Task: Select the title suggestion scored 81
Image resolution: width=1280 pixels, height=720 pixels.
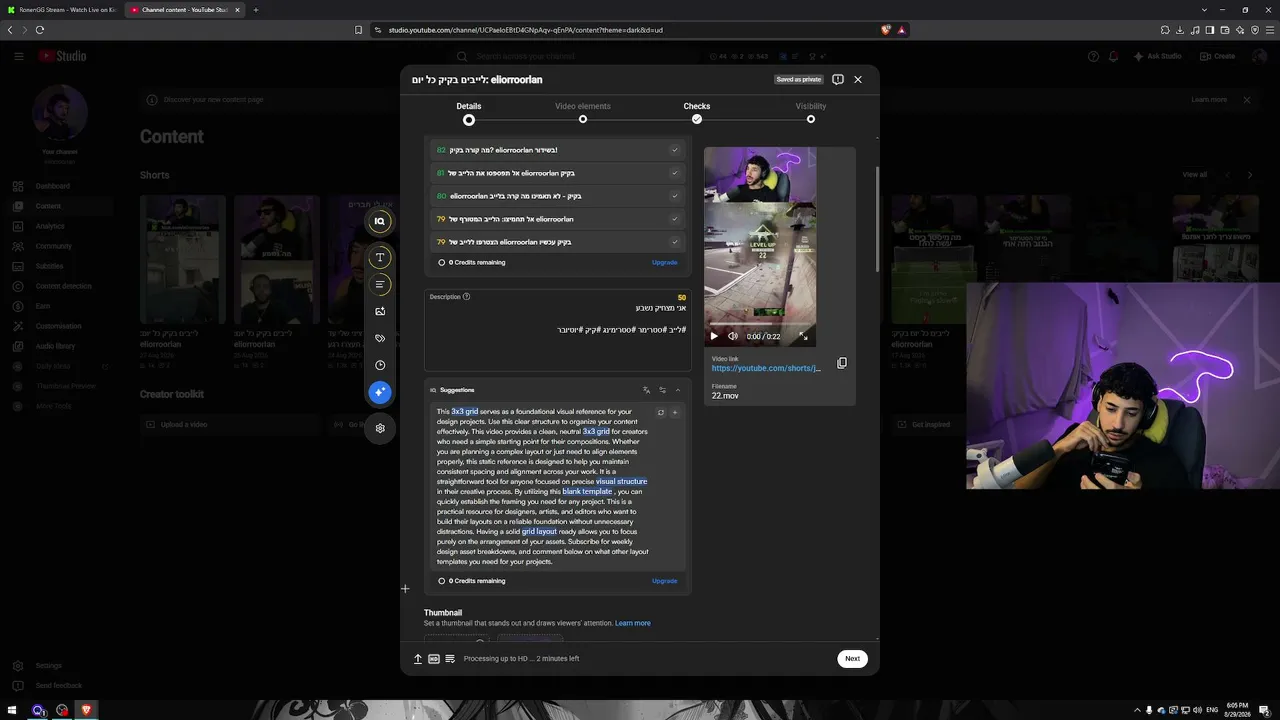Action: [558, 173]
